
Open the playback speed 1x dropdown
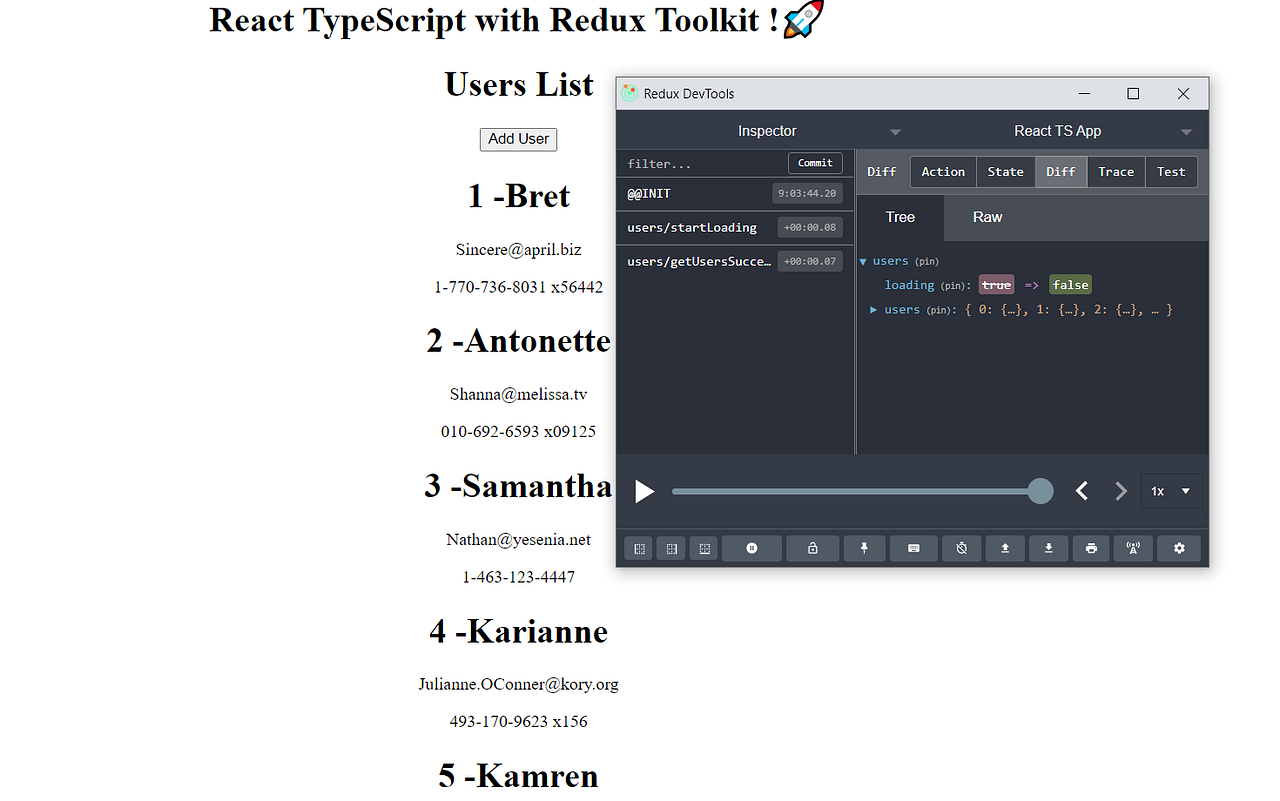(x=1171, y=491)
